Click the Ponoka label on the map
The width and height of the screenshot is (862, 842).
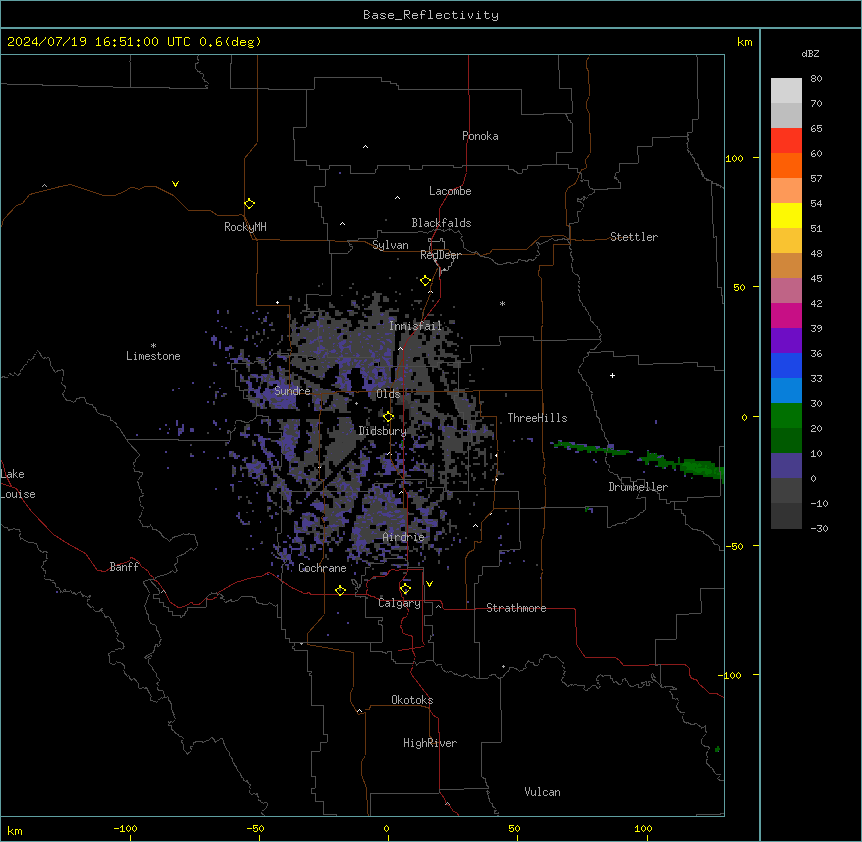480,136
